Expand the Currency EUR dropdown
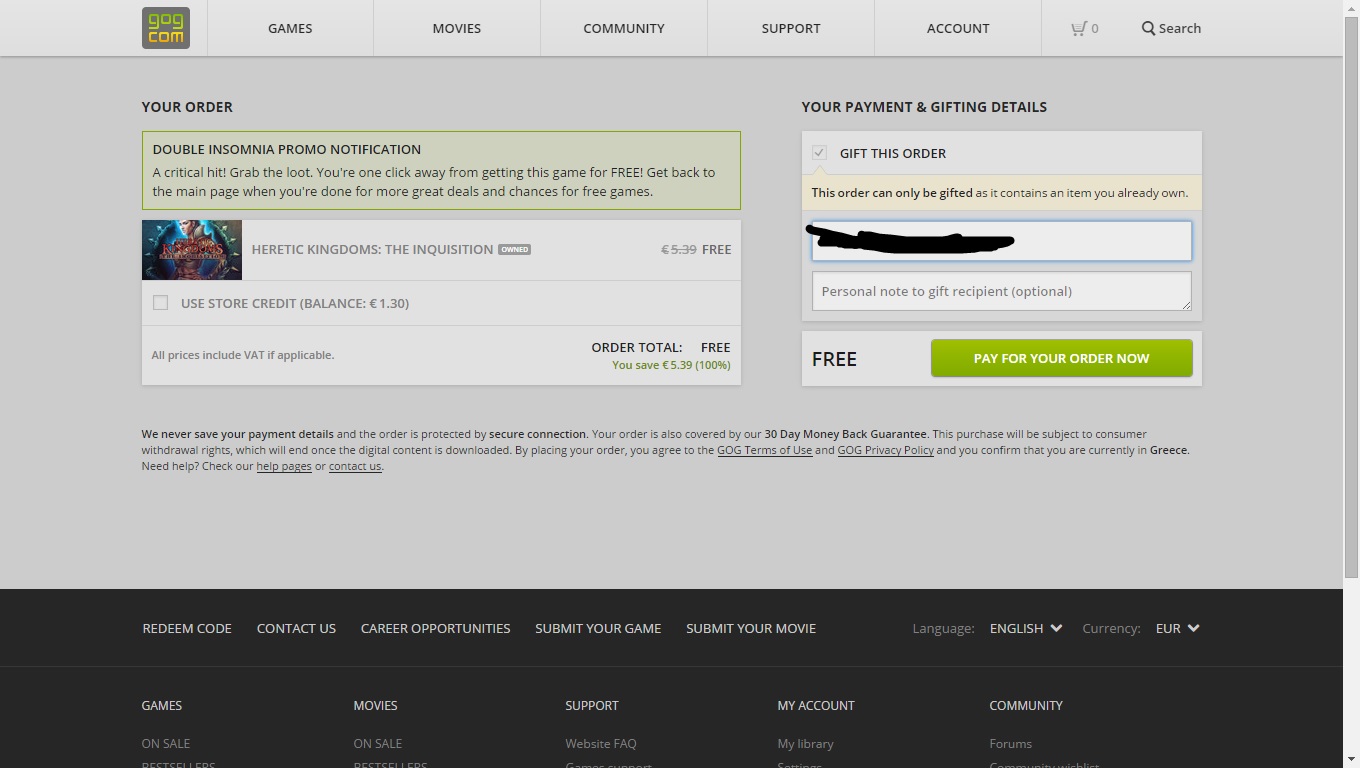1360x768 pixels. click(1177, 628)
